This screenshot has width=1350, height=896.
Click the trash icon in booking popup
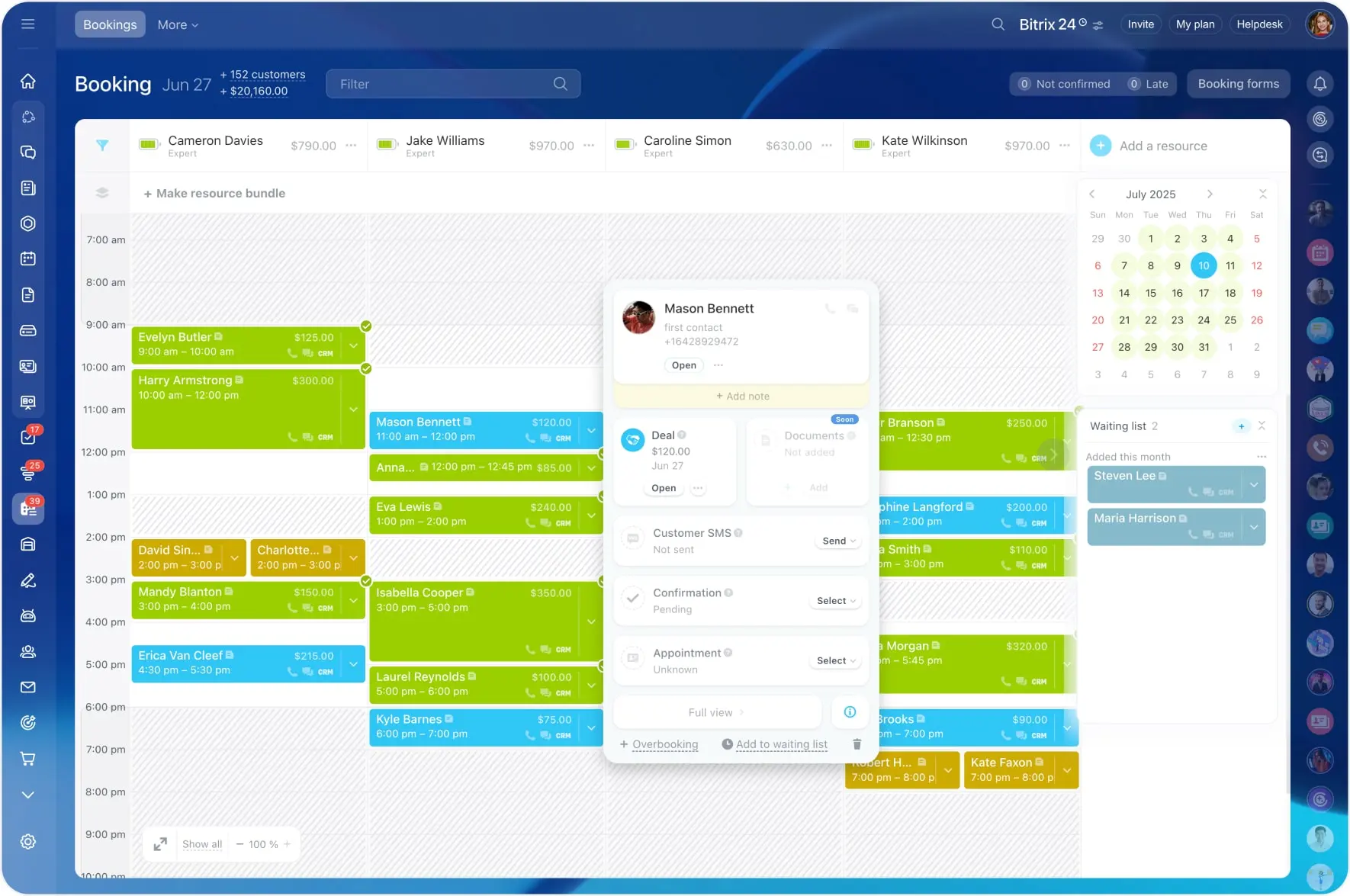(857, 744)
